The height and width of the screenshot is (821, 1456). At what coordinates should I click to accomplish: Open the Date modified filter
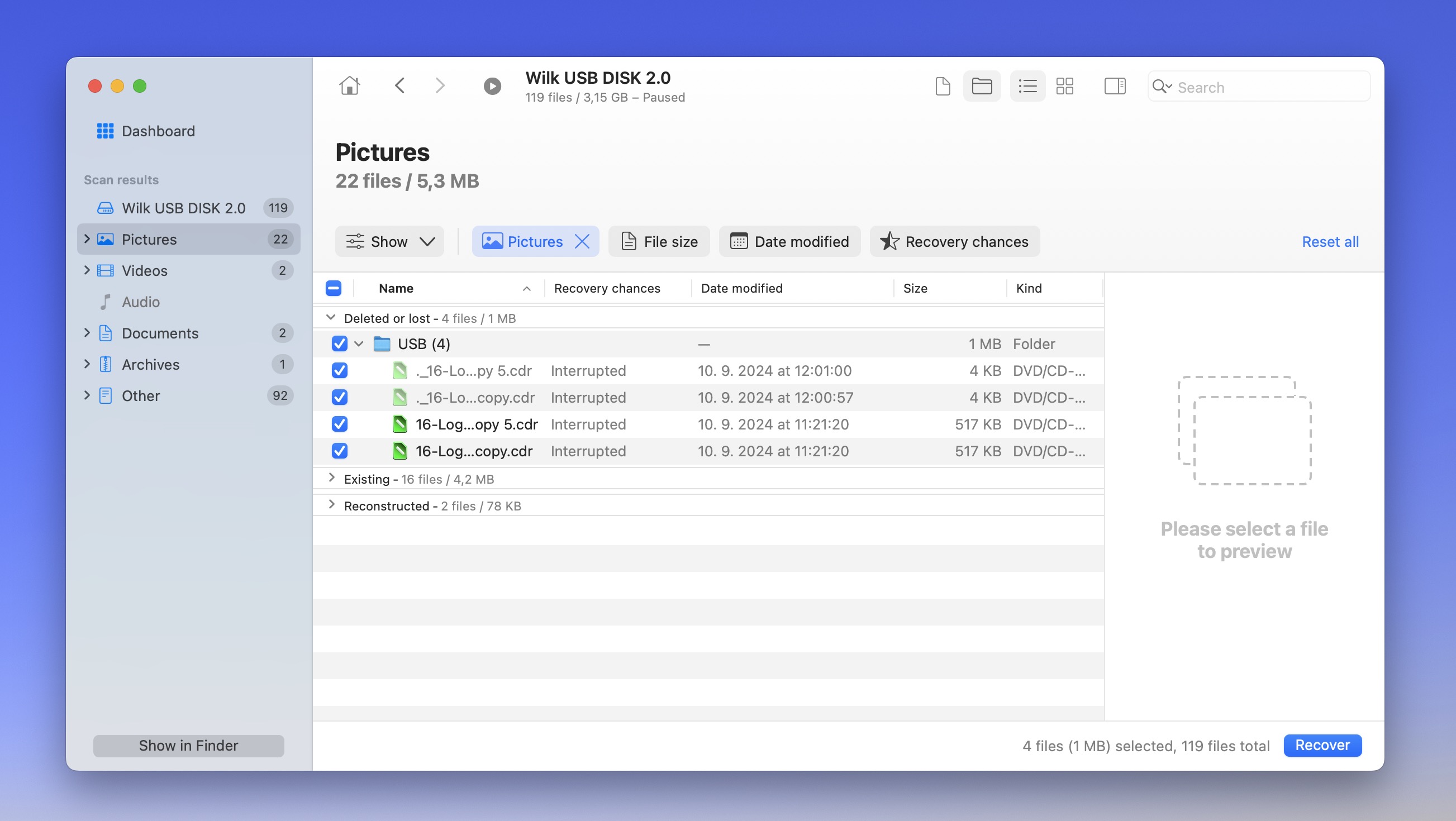pyautogui.click(x=789, y=241)
